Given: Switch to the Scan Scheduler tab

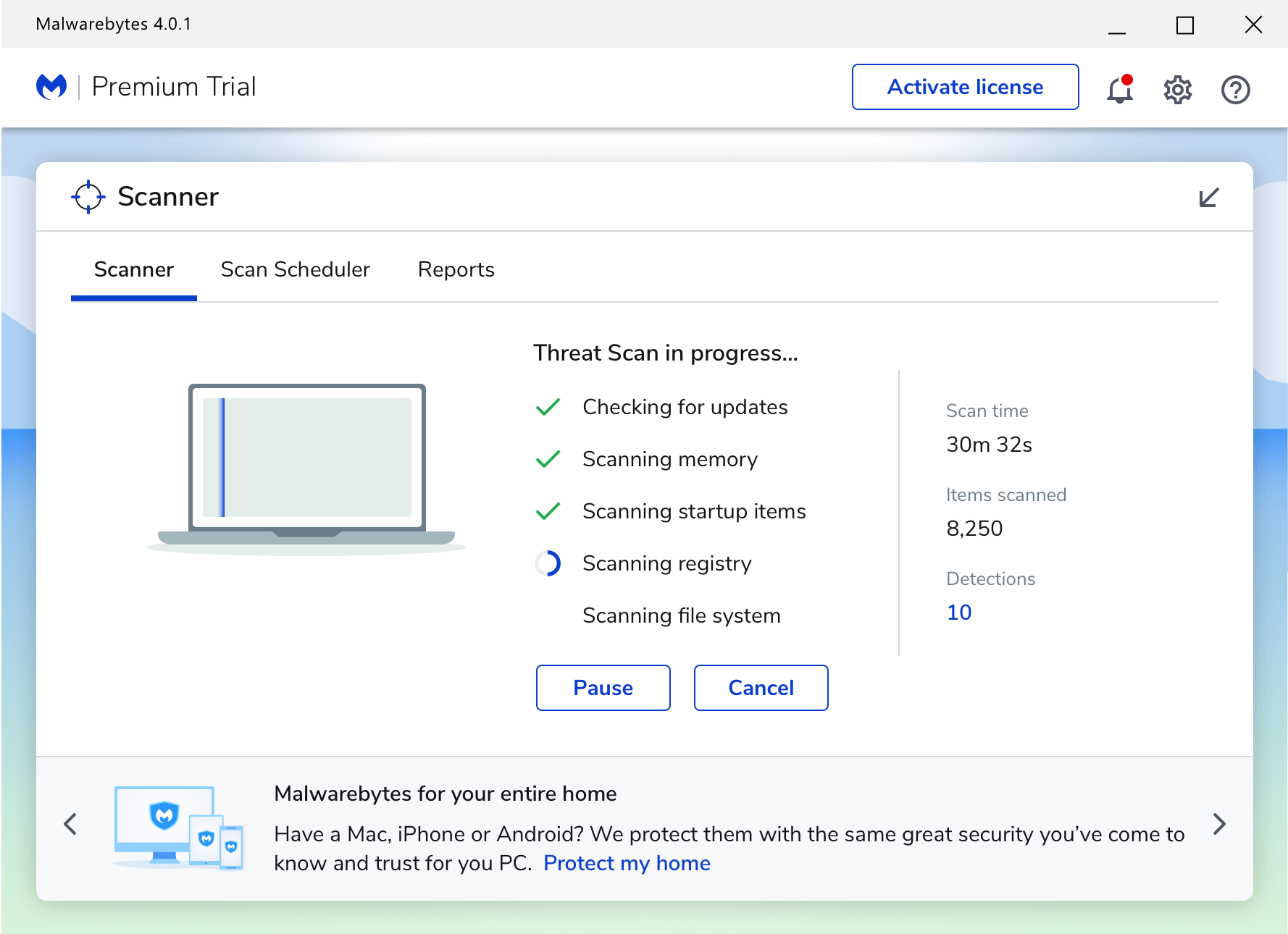Looking at the screenshot, I should pos(296,270).
